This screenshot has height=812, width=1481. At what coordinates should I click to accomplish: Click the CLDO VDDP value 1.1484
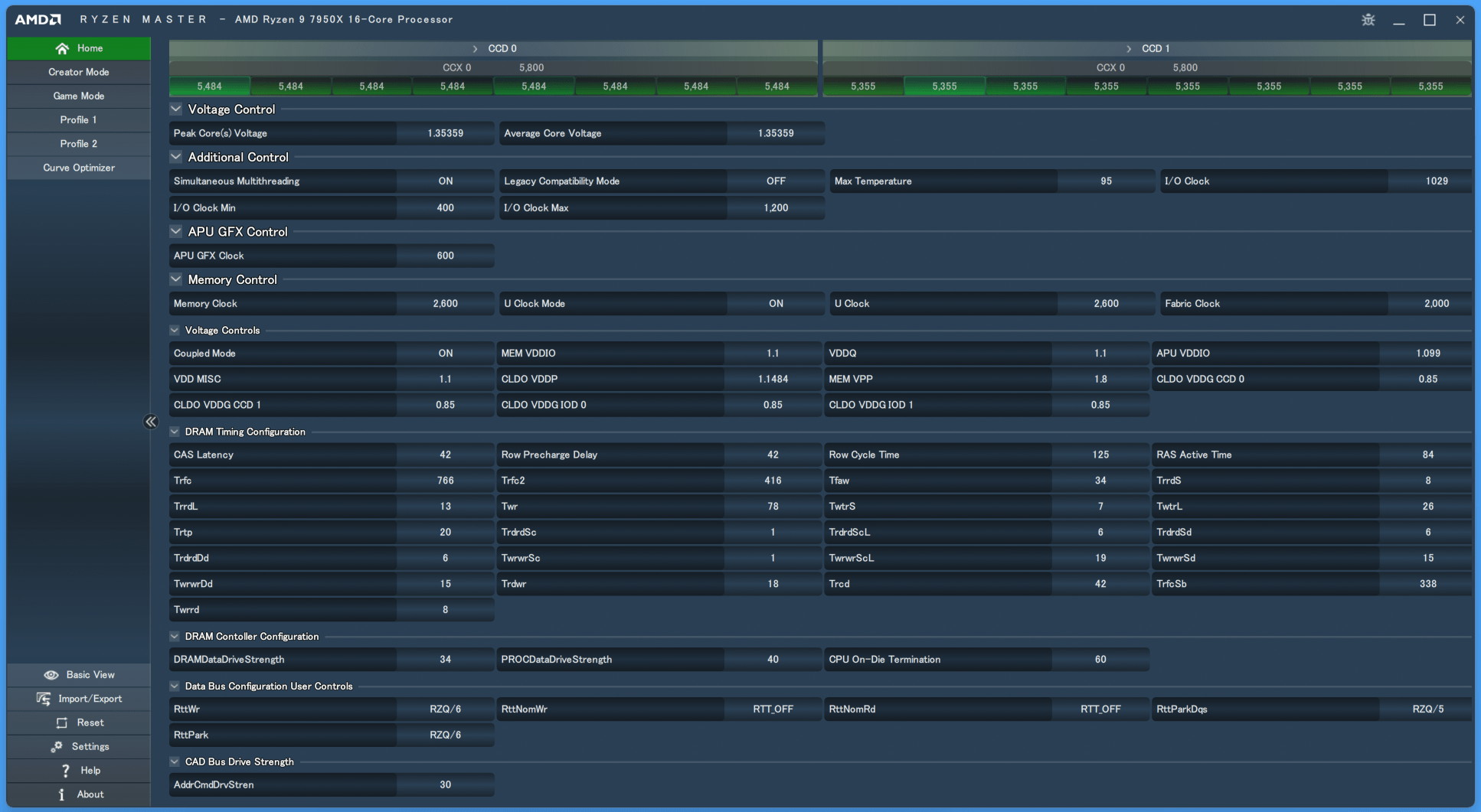pyautogui.click(x=773, y=379)
